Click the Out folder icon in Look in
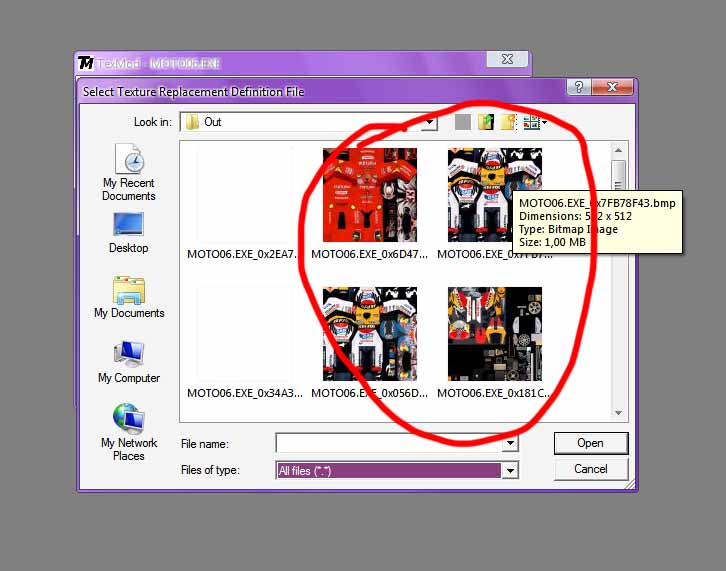The width and height of the screenshot is (726, 571). coord(192,122)
